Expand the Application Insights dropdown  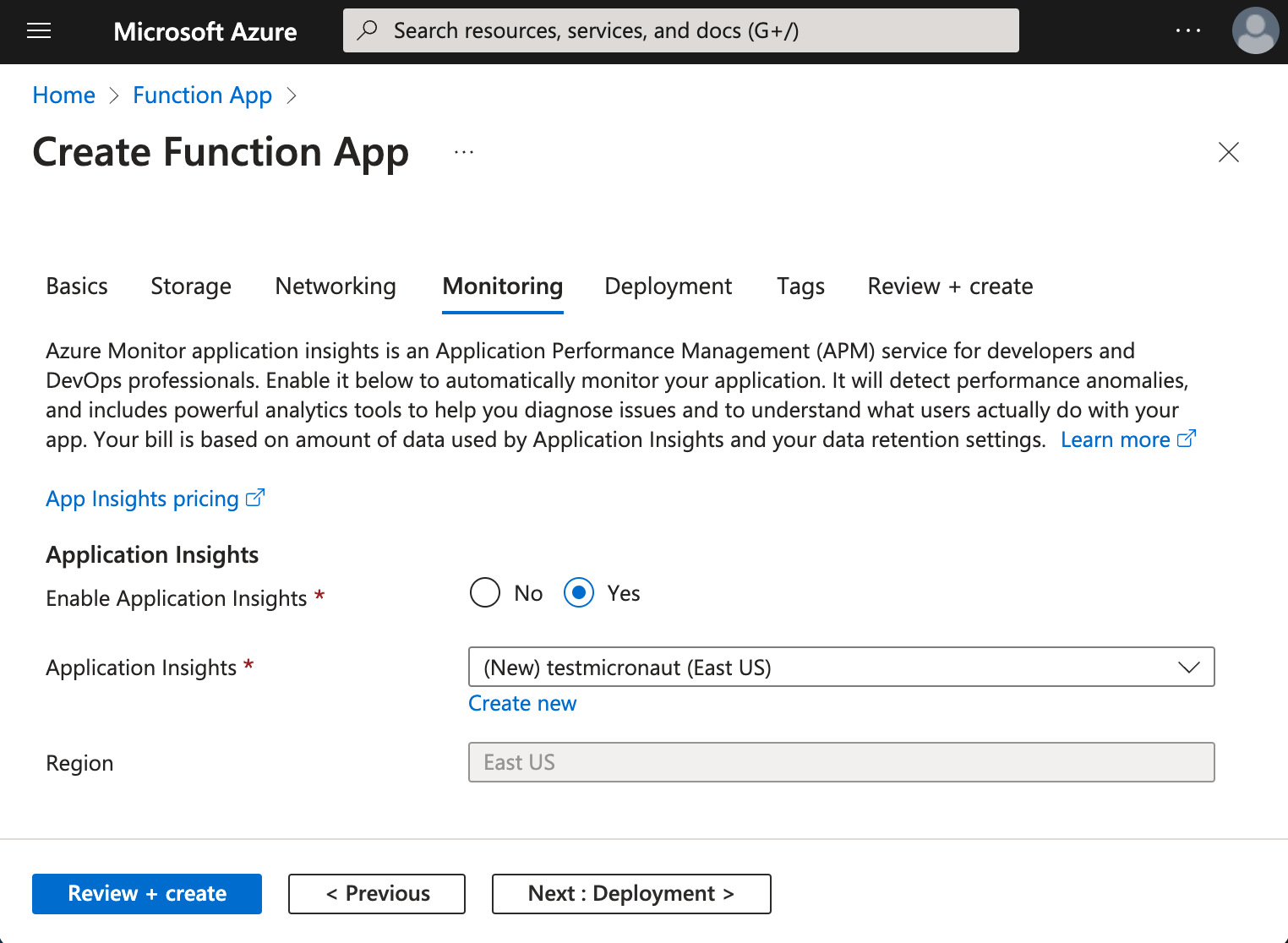pos(841,667)
